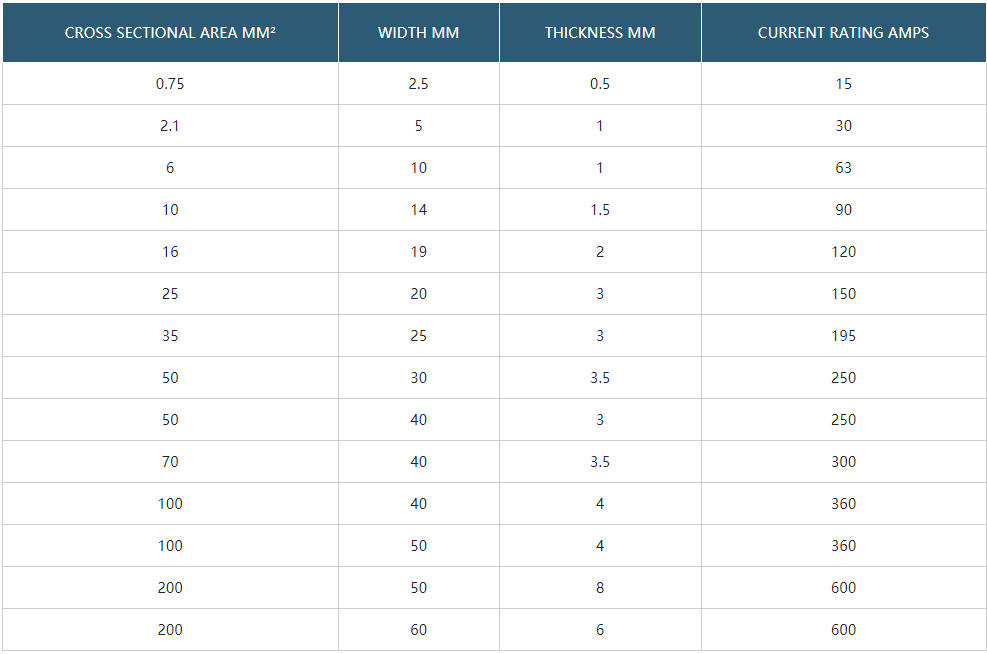Click the Thickness MM column header
Viewport: 987px width, 654px height.
point(600,32)
